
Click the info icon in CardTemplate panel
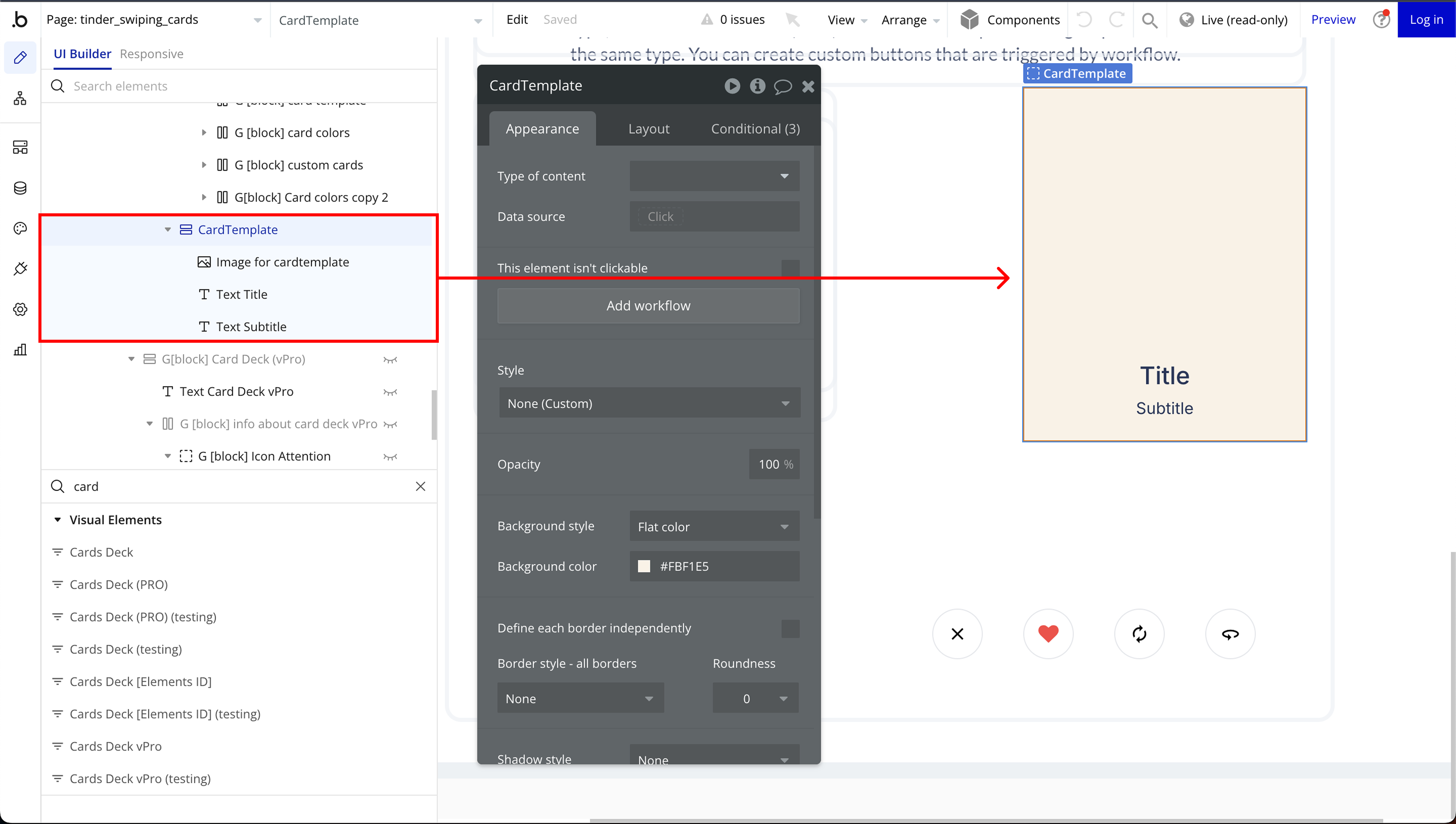click(x=757, y=86)
